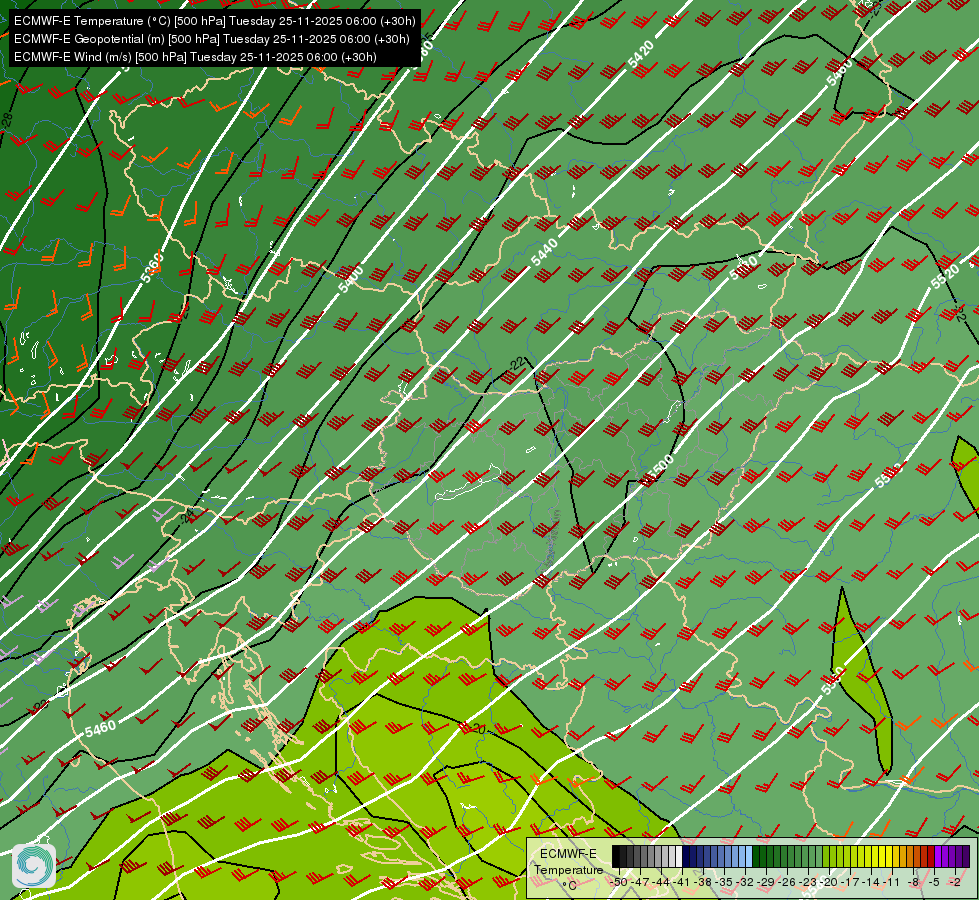Click the -32 value in the legend
The image size is (979, 900).
pos(745,882)
